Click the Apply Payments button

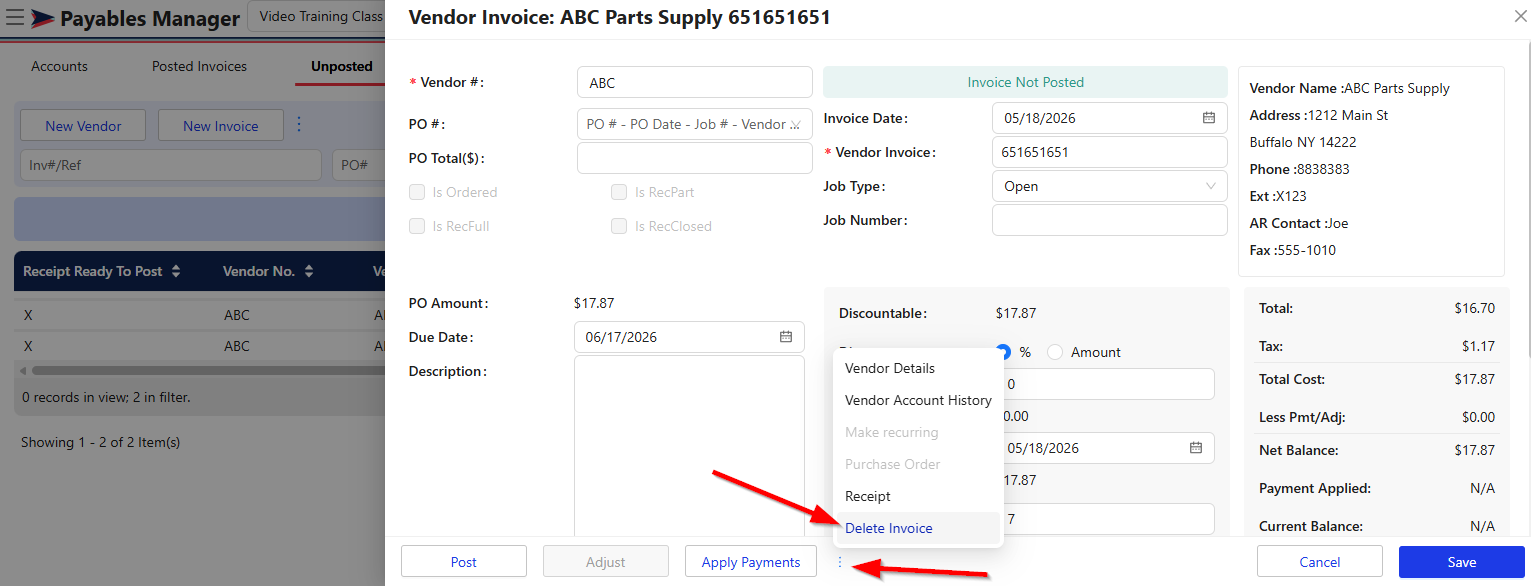(x=751, y=562)
